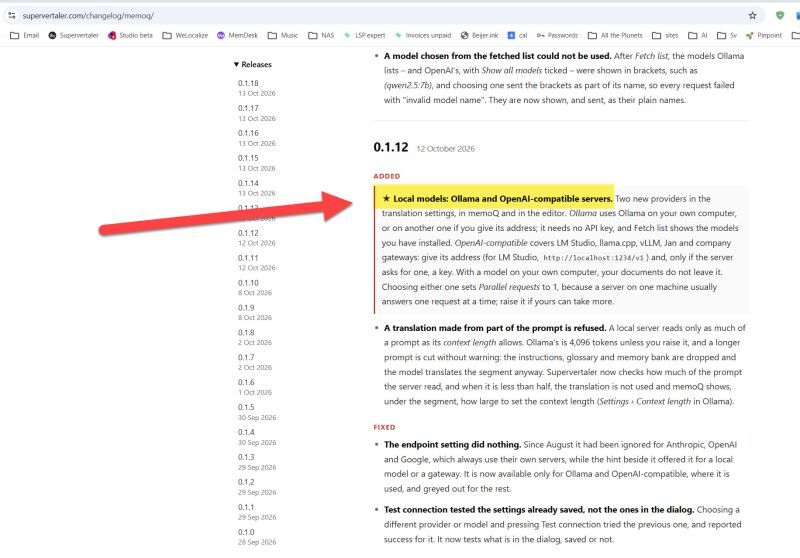Open the Passwords bookmark

tap(557, 35)
